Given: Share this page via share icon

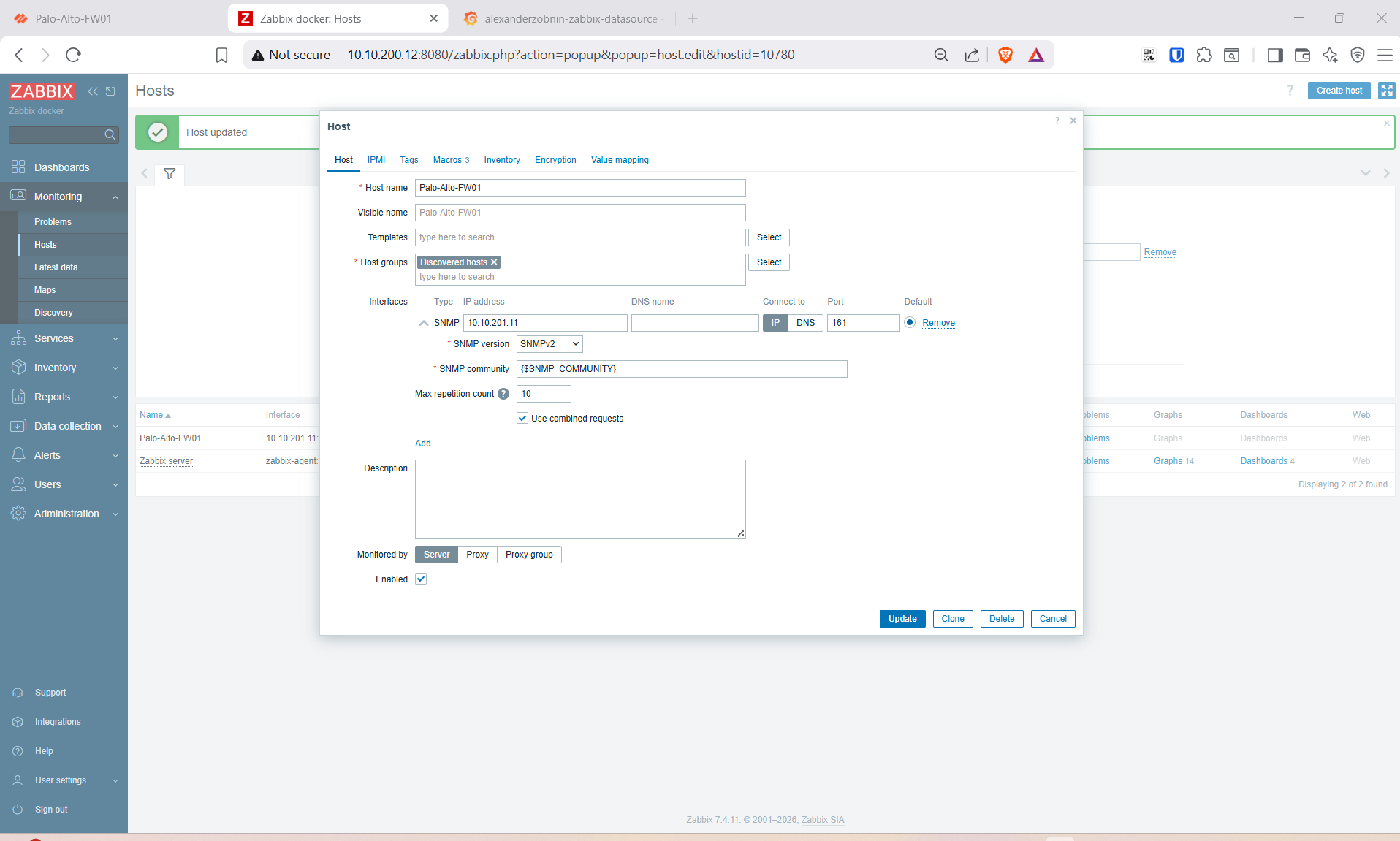Looking at the screenshot, I should pyautogui.click(x=972, y=55).
